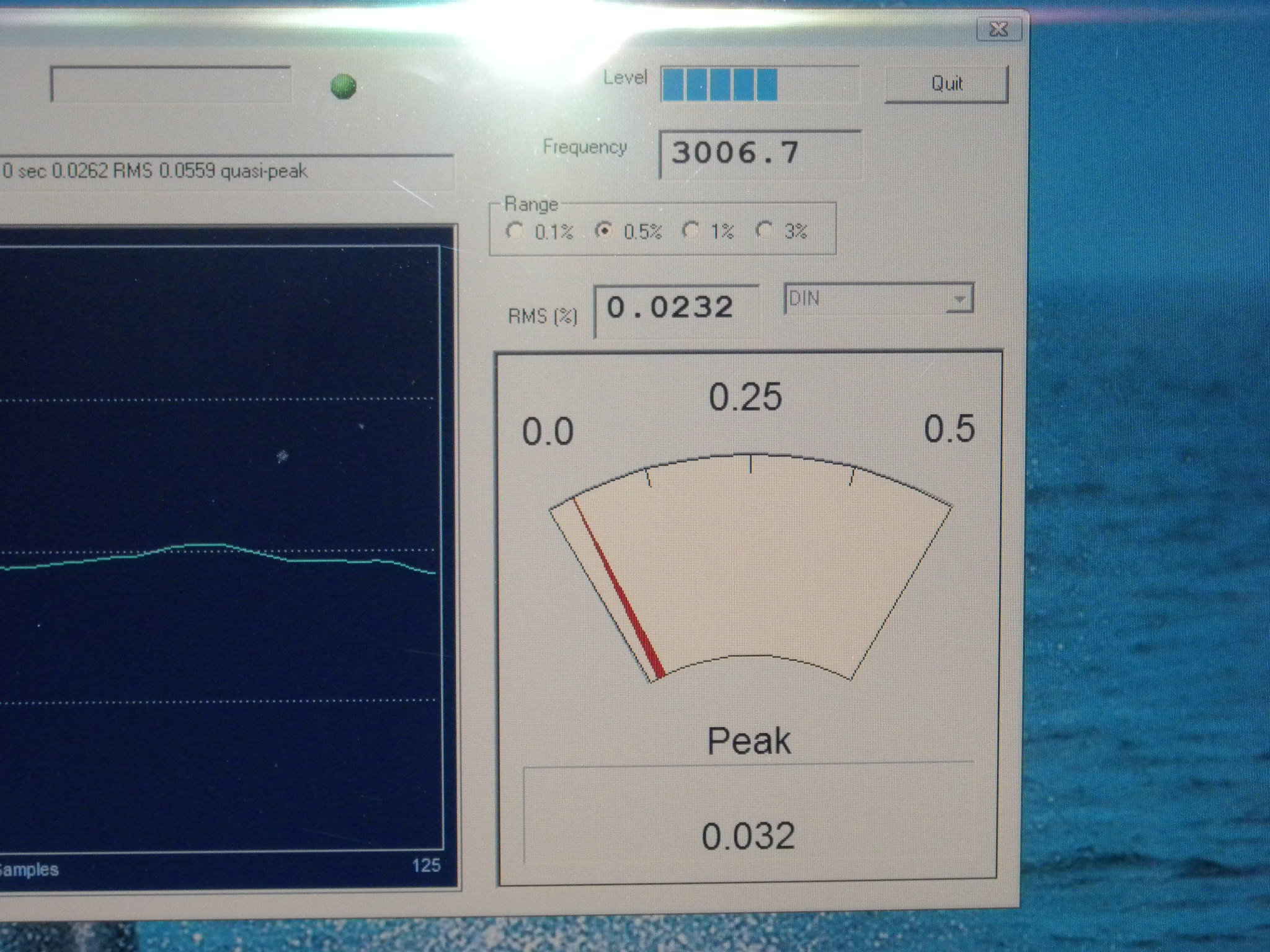The image size is (1270, 952).
Task: Open the DIN weighting dropdown
Action: pos(868,299)
